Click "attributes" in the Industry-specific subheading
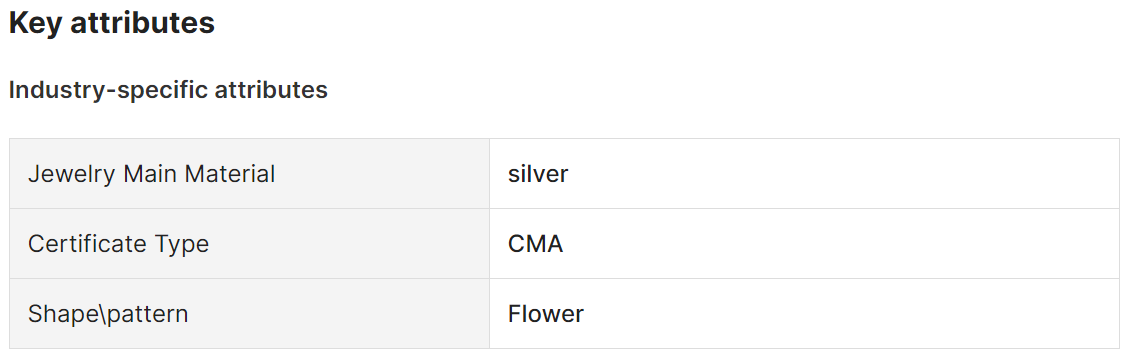1134x361 pixels. [x=271, y=90]
